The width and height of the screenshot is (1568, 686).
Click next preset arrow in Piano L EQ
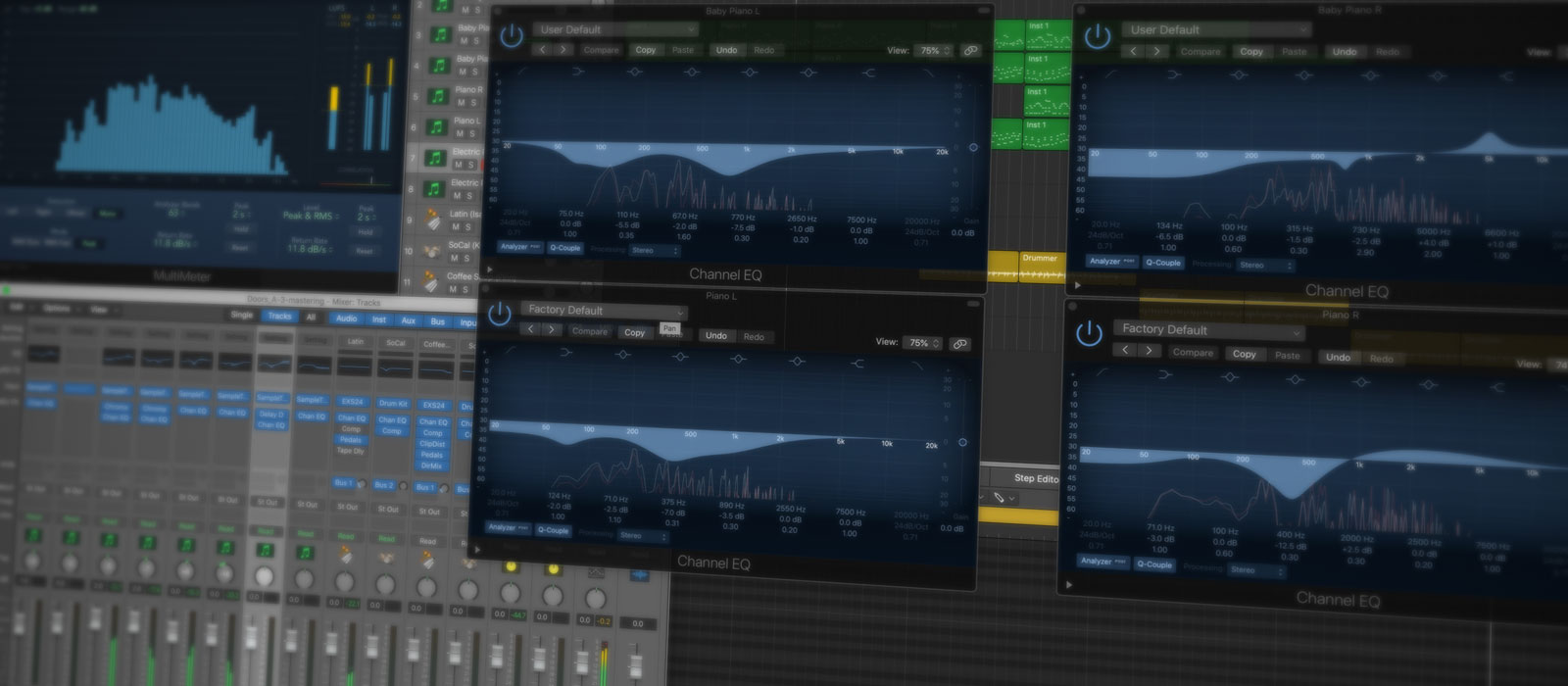click(553, 330)
